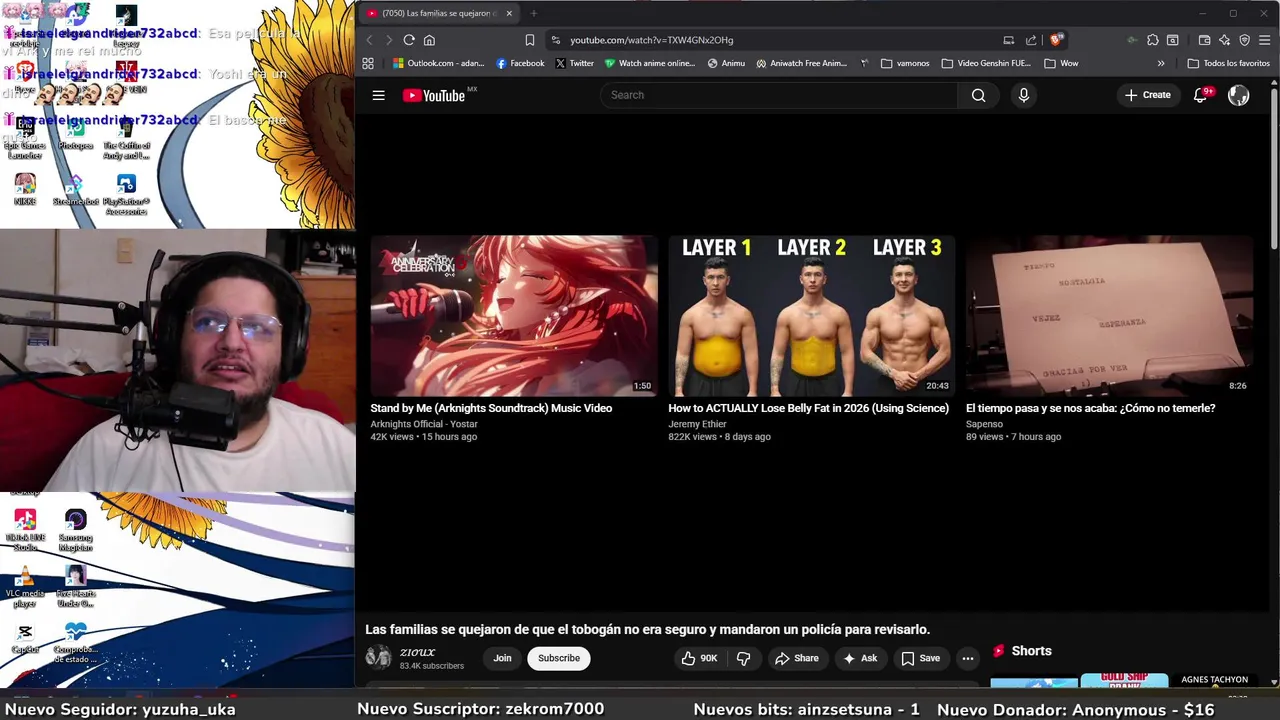Open CapCut desktop shortcut
This screenshot has width=1280, height=720.
[25, 638]
